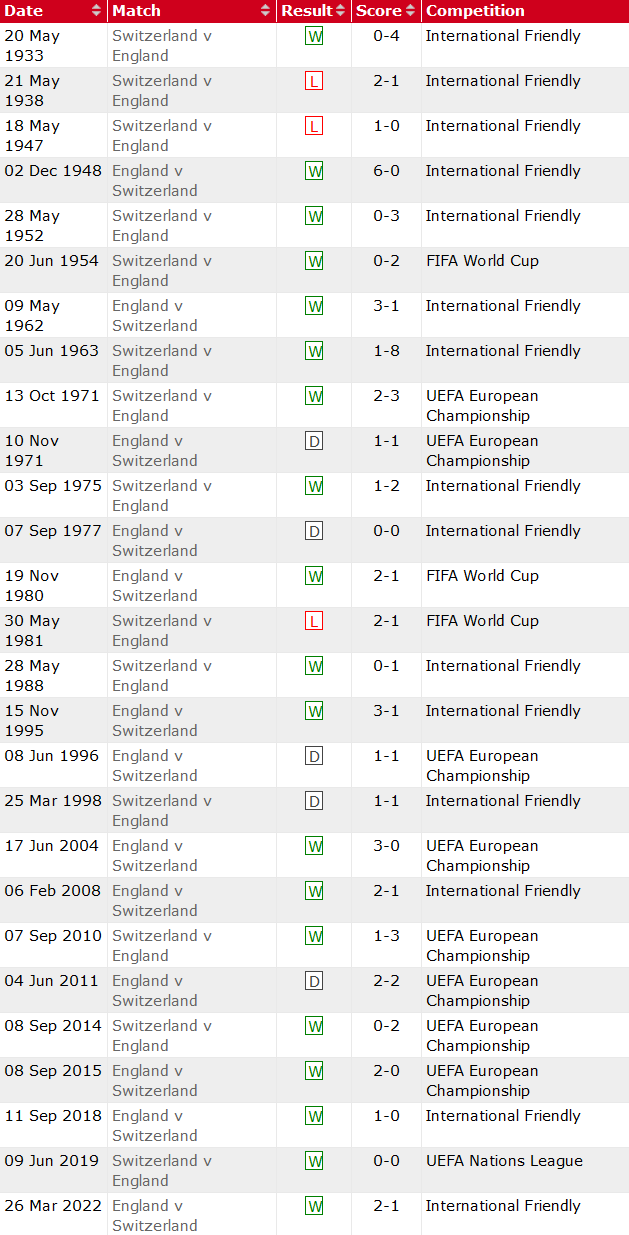Click the loss badge for 21 May 1938
Screen dimensions: 629x1235
point(314,81)
